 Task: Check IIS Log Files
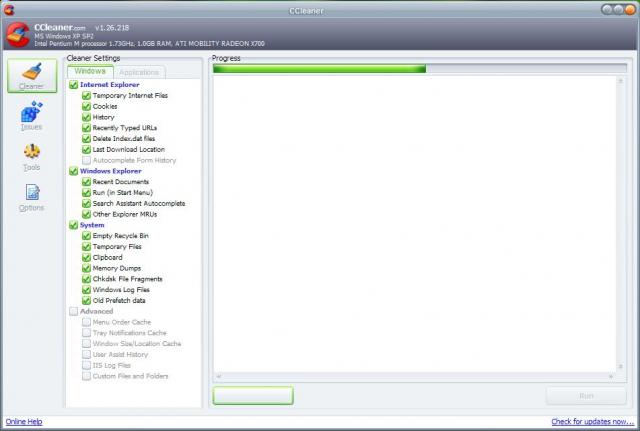pyautogui.click(x=86, y=365)
